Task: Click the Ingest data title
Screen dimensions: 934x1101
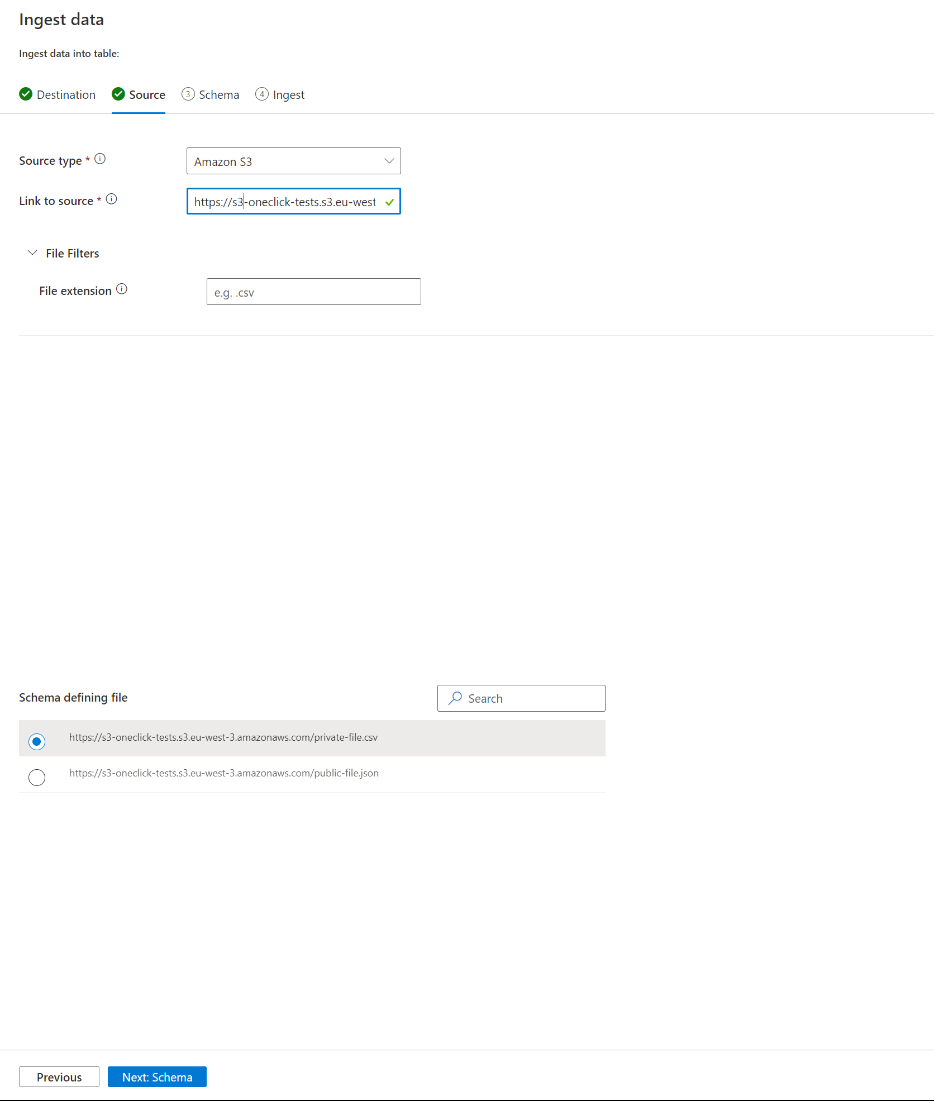Action: (x=62, y=20)
